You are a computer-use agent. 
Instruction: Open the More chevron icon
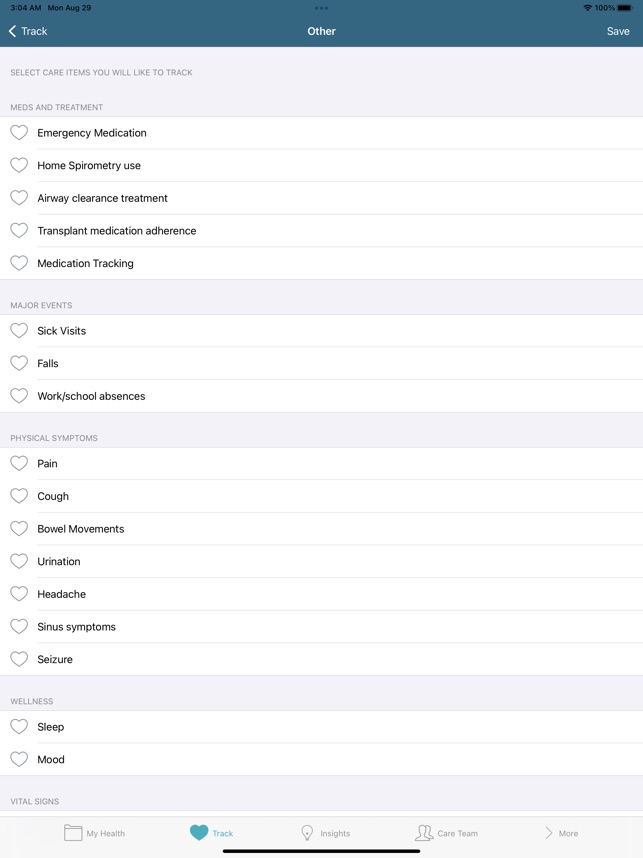(x=549, y=831)
